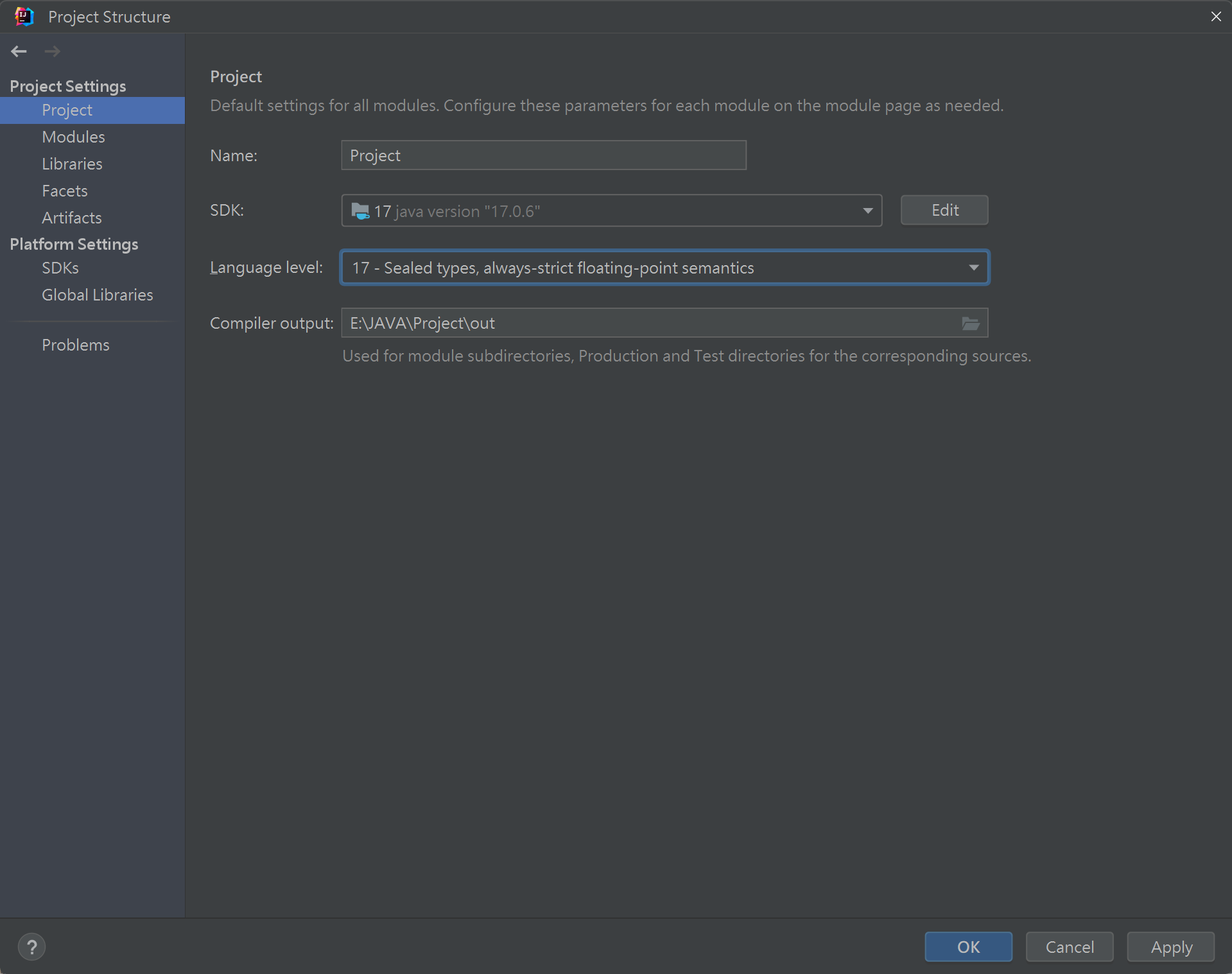Open Global Libraries page

click(92, 295)
